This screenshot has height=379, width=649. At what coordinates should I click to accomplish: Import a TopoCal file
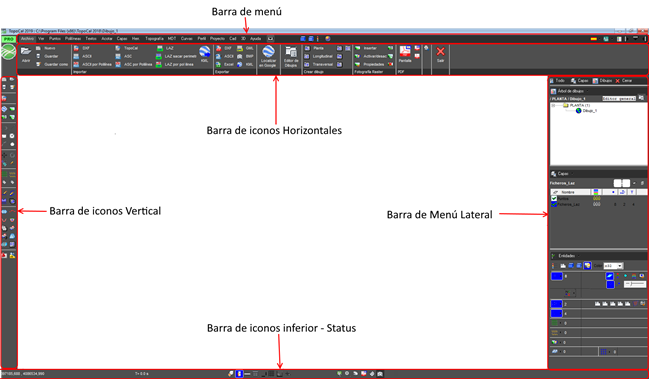[x=127, y=48]
